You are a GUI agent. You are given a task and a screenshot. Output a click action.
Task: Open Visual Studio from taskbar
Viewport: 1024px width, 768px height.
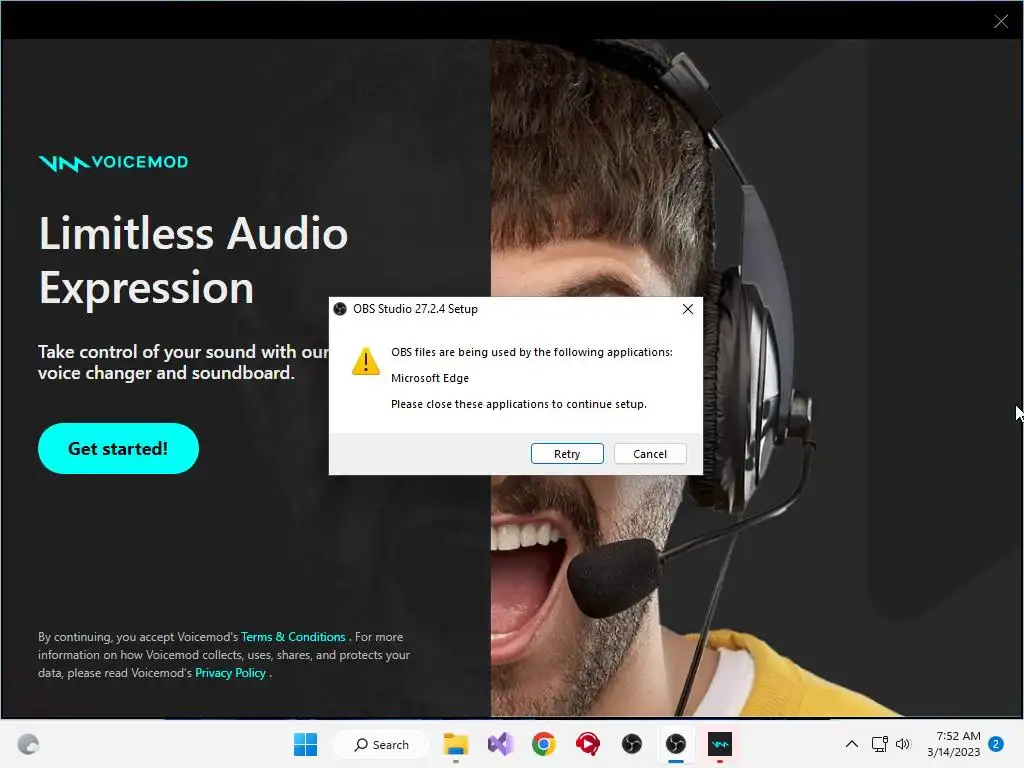click(500, 744)
